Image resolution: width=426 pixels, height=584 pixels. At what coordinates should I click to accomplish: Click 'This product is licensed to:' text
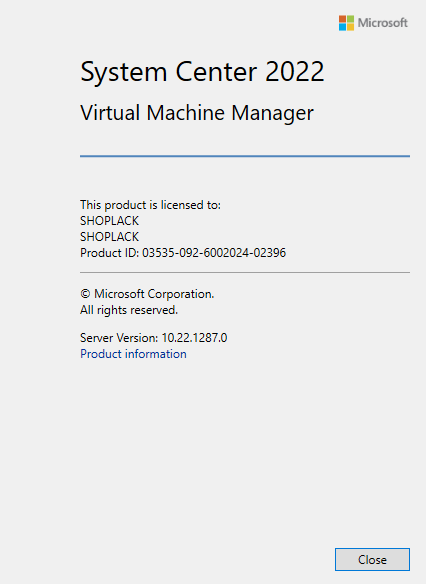(150, 205)
